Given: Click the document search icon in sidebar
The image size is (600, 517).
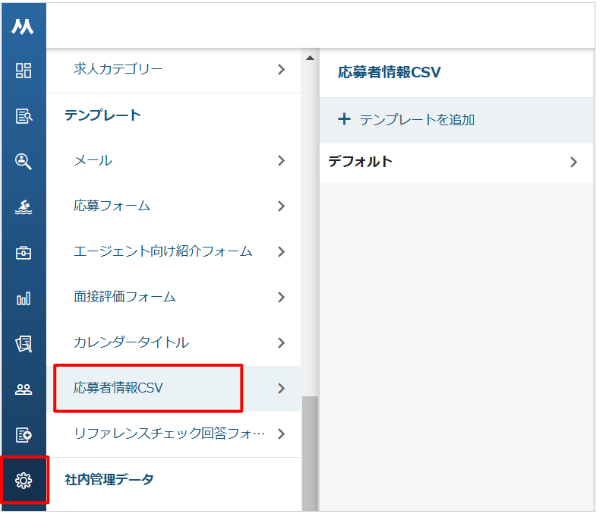Looking at the screenshot, I should point(23,116).
